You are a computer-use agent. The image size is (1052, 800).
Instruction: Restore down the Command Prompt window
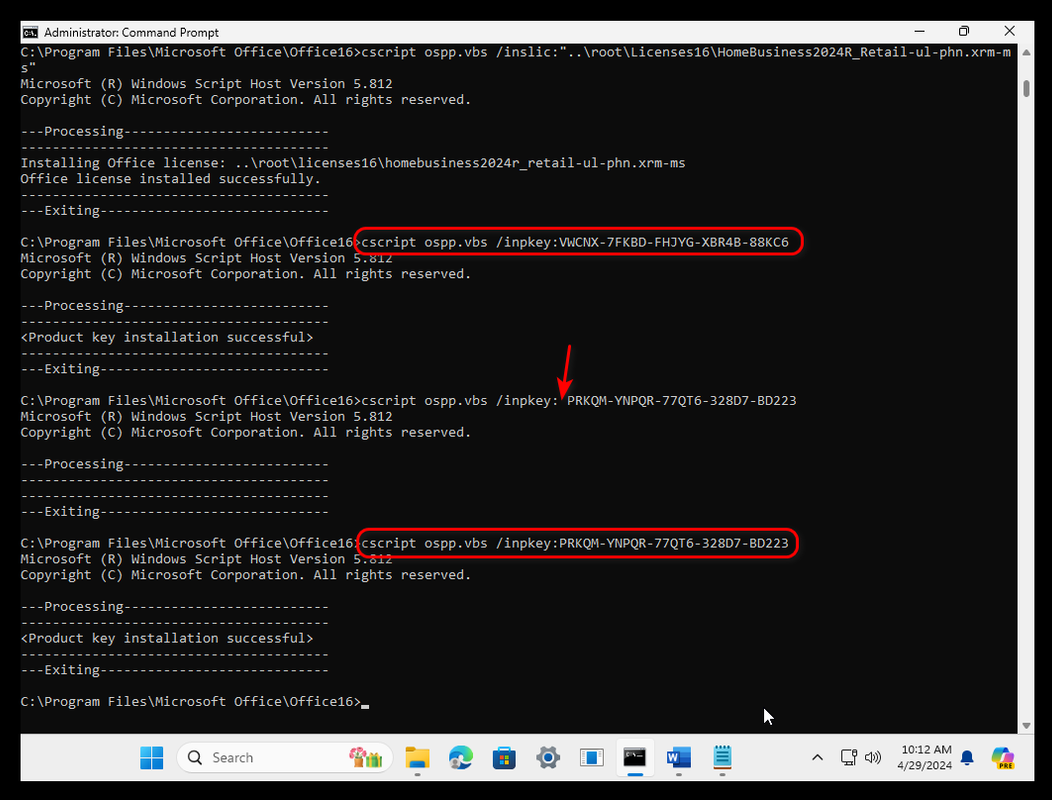click(964, 32)
